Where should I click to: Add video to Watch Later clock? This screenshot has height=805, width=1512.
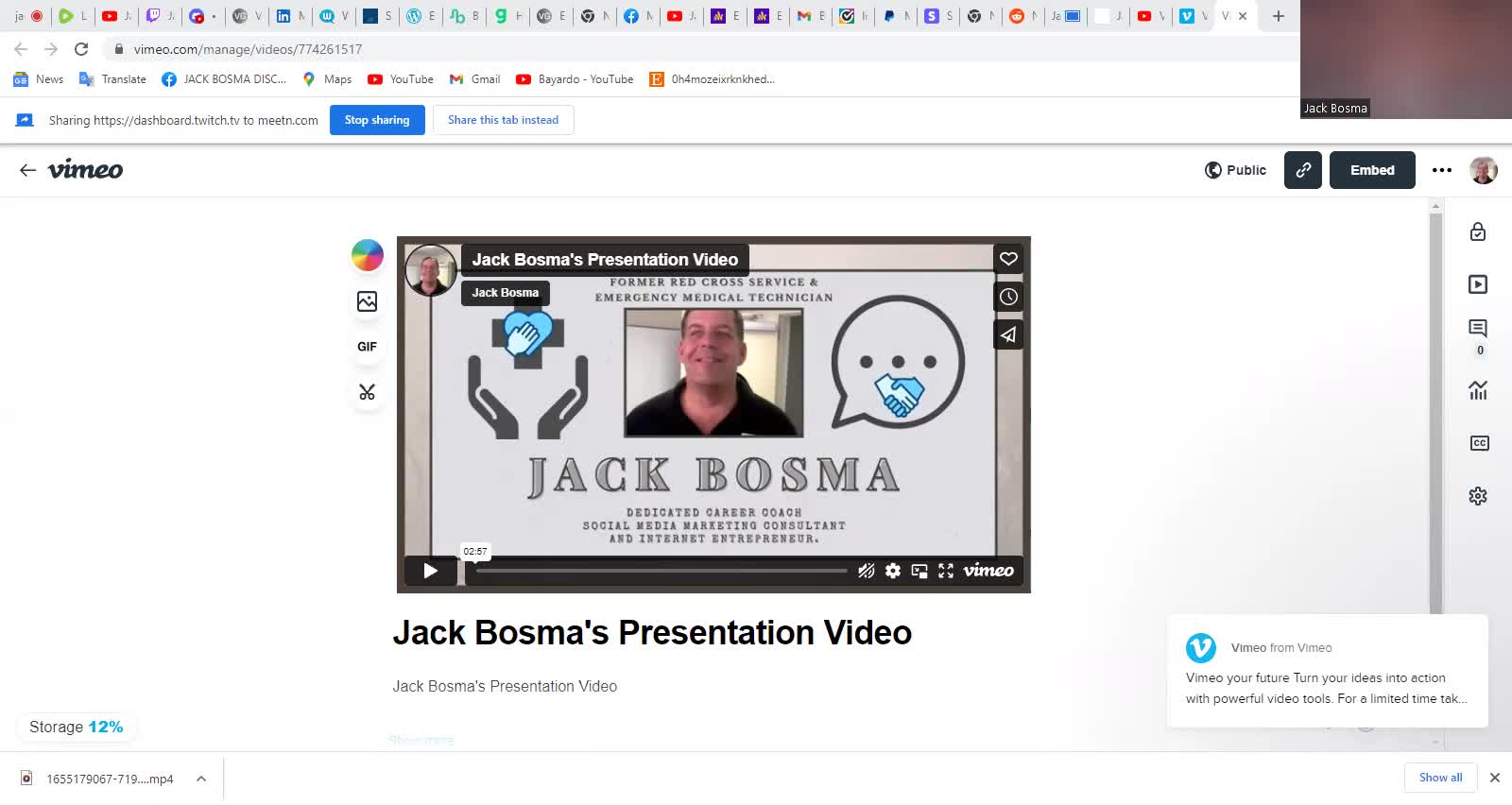tap(1008, 297)
